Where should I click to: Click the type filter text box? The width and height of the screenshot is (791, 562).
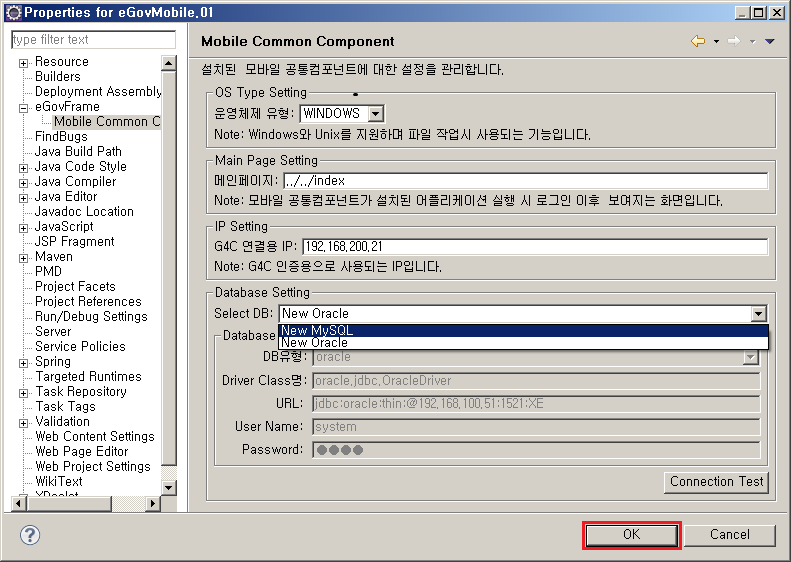pos(93,40)
